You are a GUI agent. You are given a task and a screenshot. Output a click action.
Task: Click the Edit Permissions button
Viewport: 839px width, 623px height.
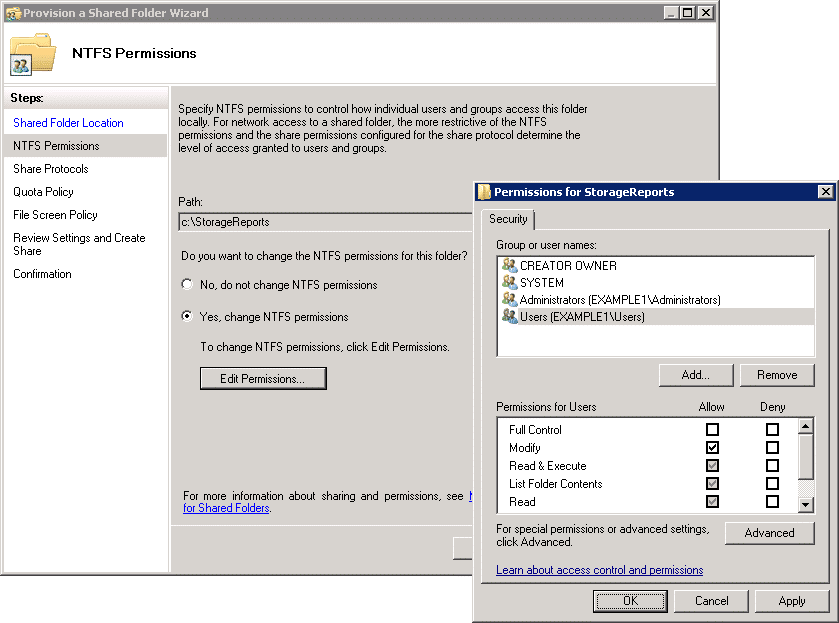pos(263,378)
